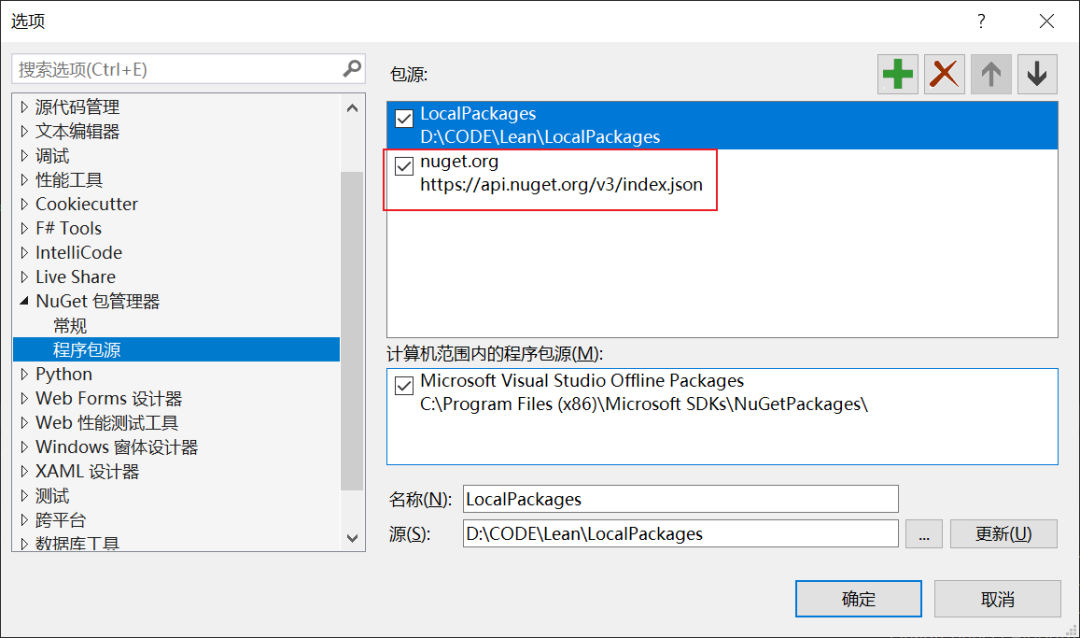Close the 选项 dialog
This screenshot has width=1080, height=638.
(1047, 21)
